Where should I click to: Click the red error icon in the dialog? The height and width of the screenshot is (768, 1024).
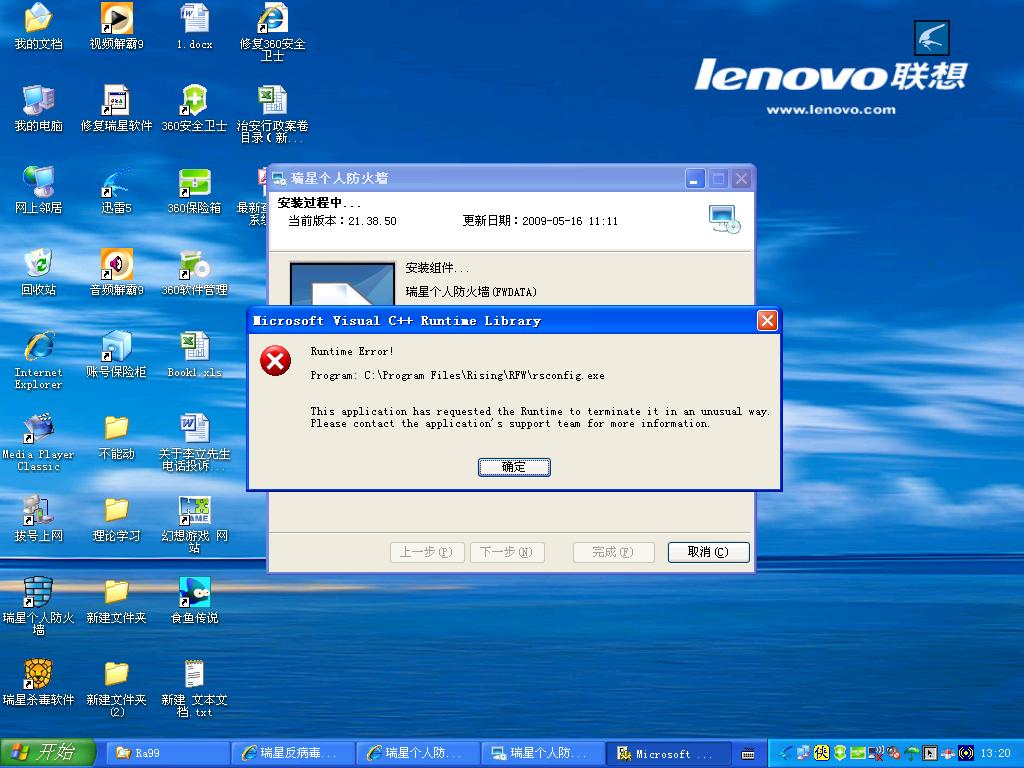tap(276, 361)
